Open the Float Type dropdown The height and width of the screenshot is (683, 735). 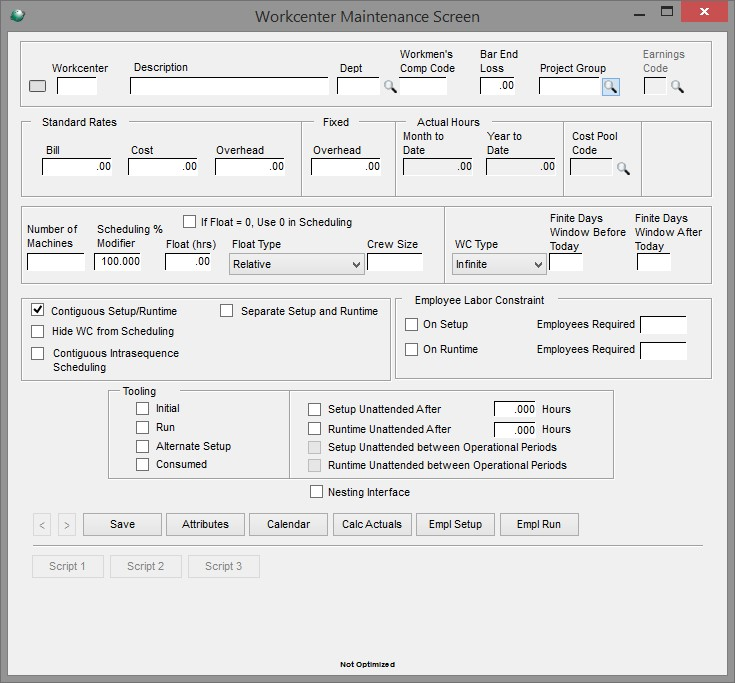tap(297, 264)
